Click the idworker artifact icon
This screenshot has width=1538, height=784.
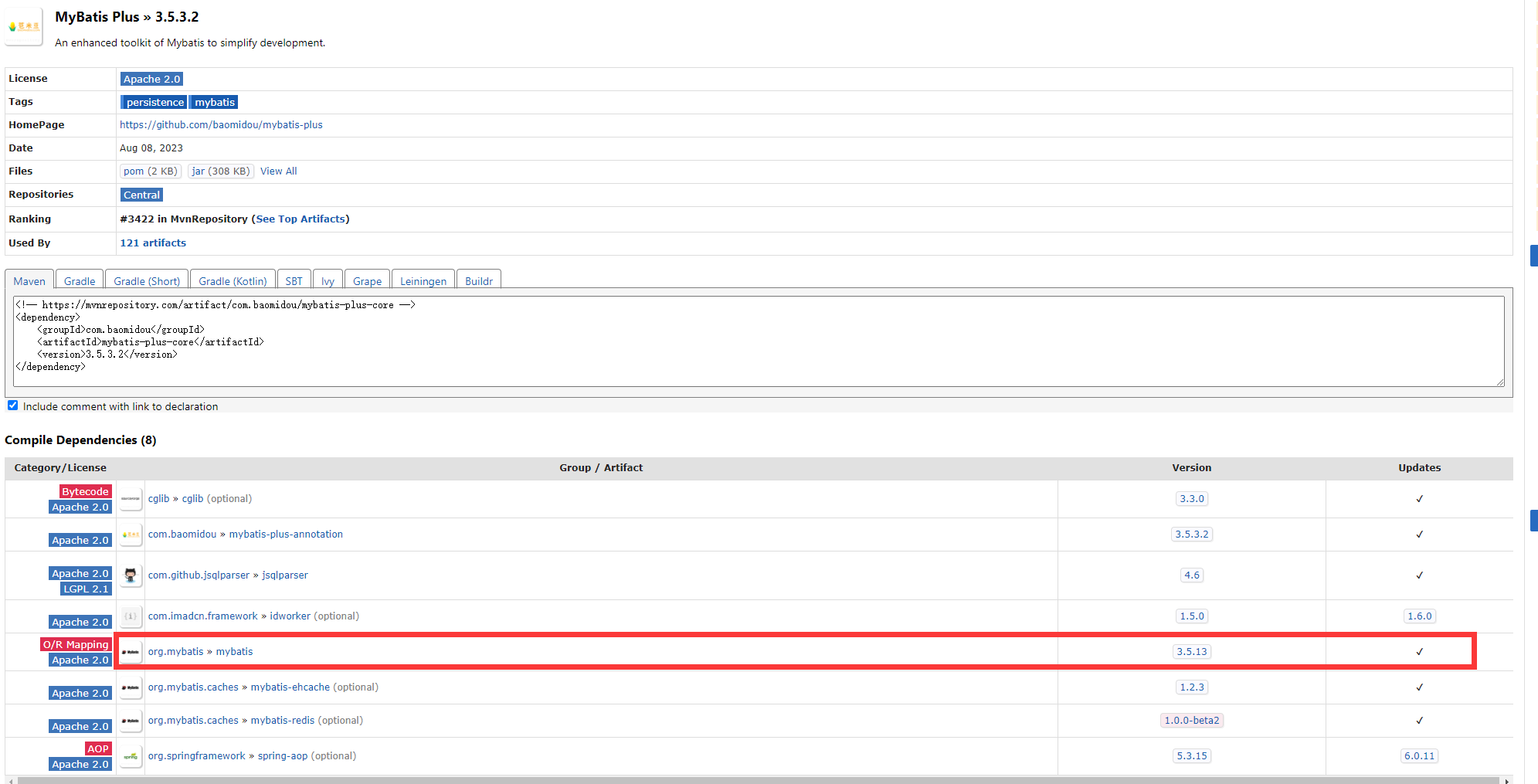(131, 616)
